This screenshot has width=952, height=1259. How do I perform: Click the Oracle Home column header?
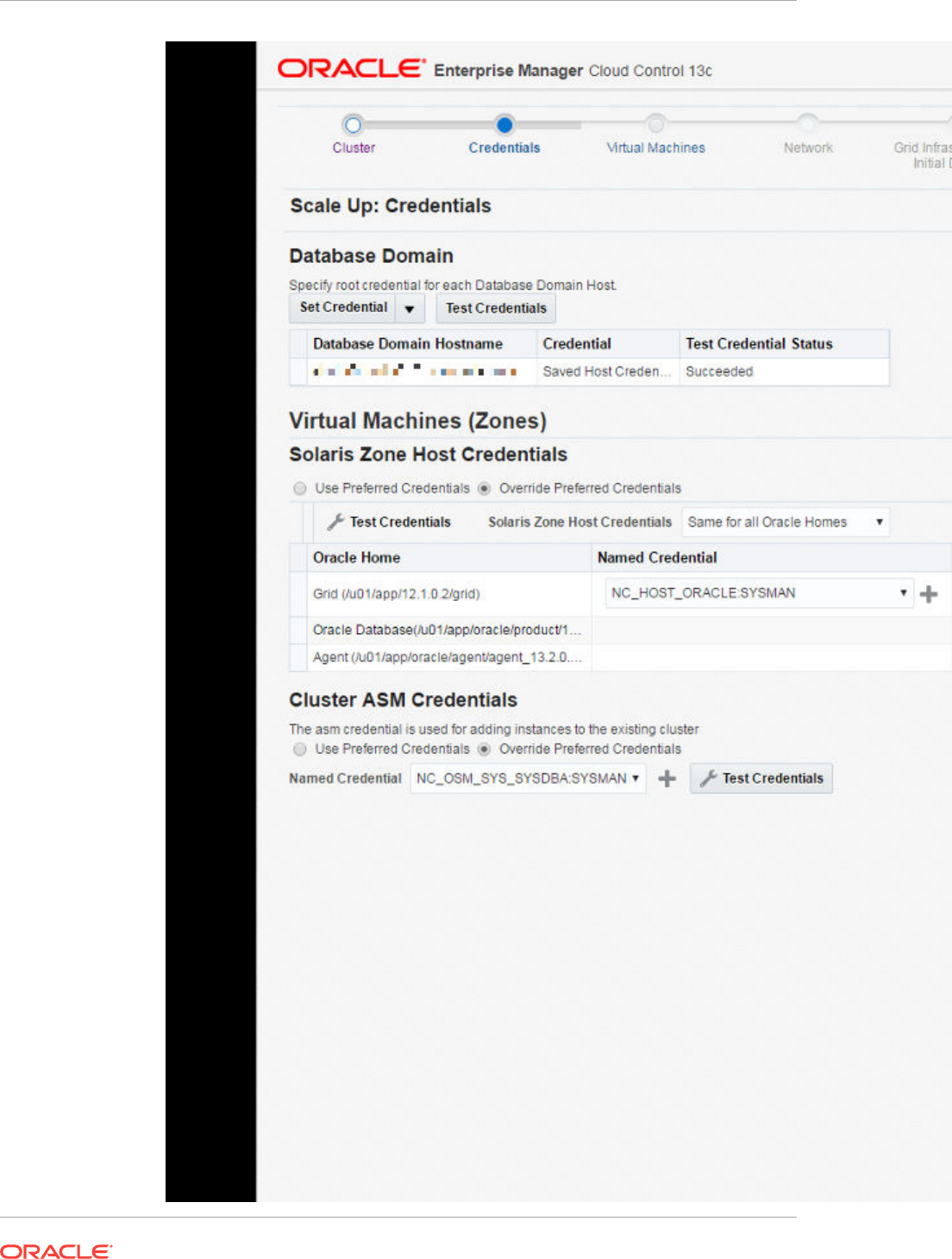tap(448, 557)
